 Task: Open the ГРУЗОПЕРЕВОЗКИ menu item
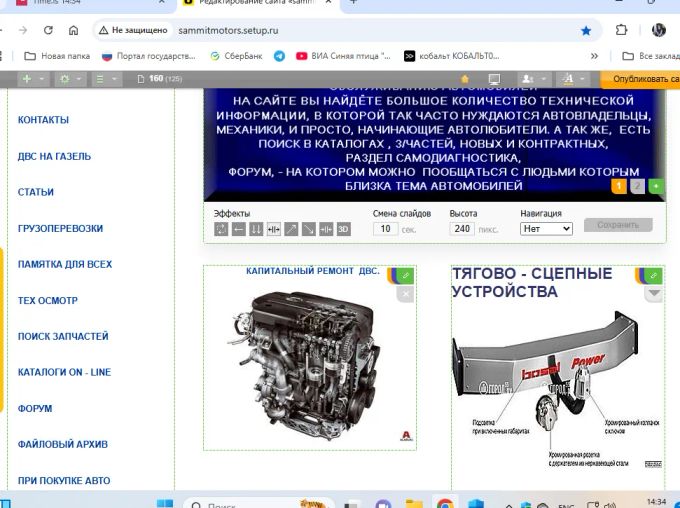(60, 228)
